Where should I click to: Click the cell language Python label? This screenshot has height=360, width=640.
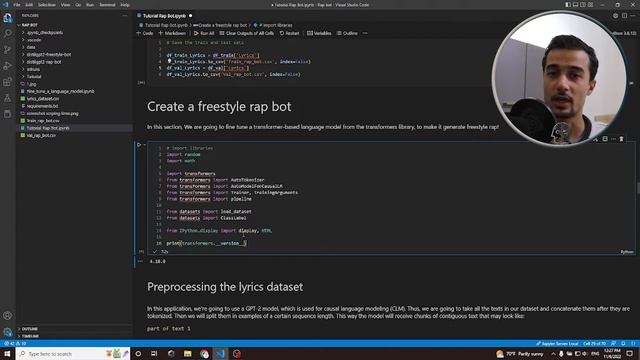627,252
